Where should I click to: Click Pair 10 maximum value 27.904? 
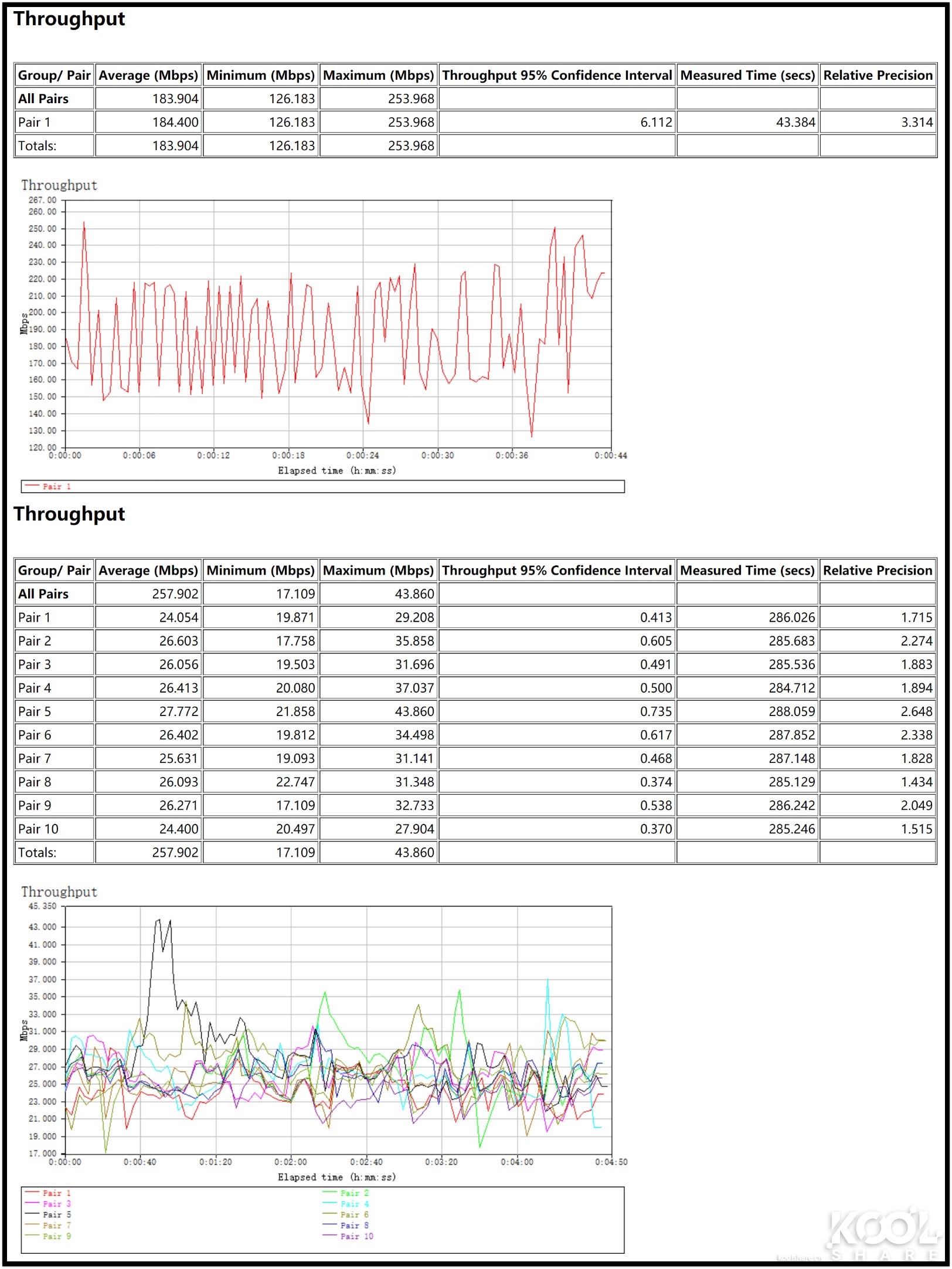pos(414,829)
